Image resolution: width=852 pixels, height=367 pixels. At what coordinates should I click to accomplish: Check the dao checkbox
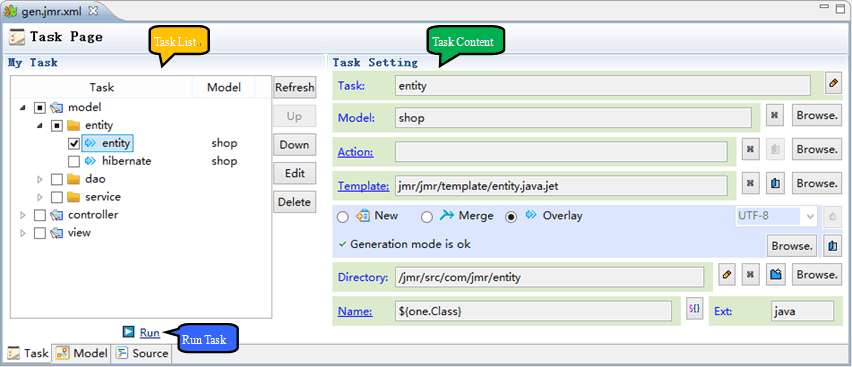point(57,179)
